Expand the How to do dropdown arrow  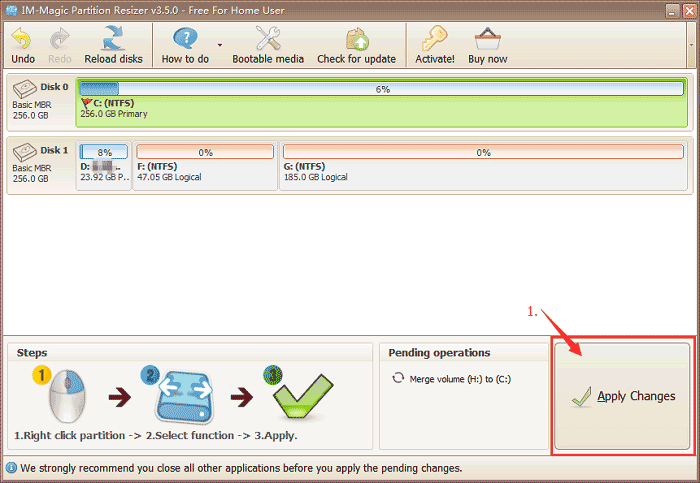220,45
